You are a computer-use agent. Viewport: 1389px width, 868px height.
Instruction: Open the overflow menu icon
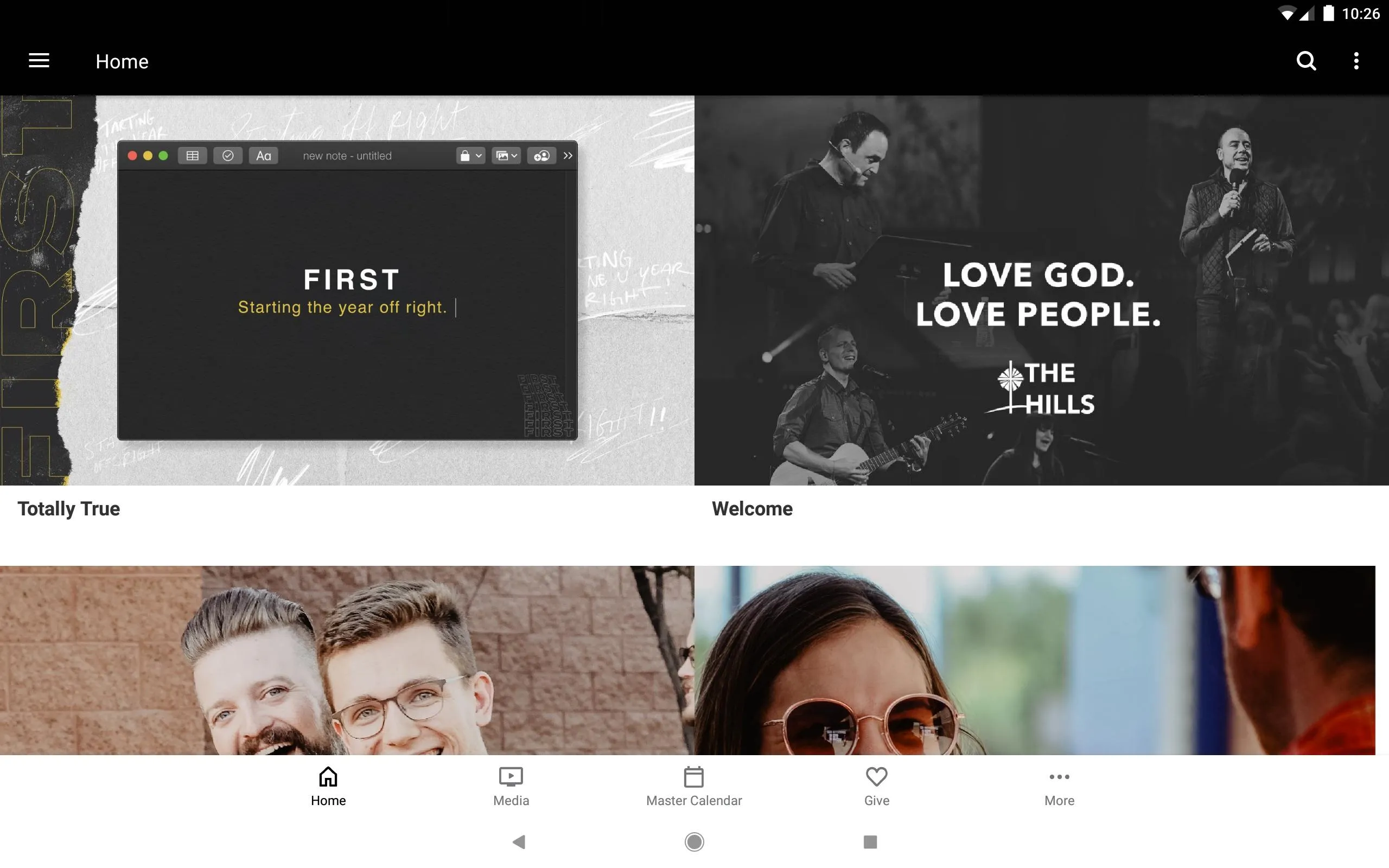tap(1356, 61)
